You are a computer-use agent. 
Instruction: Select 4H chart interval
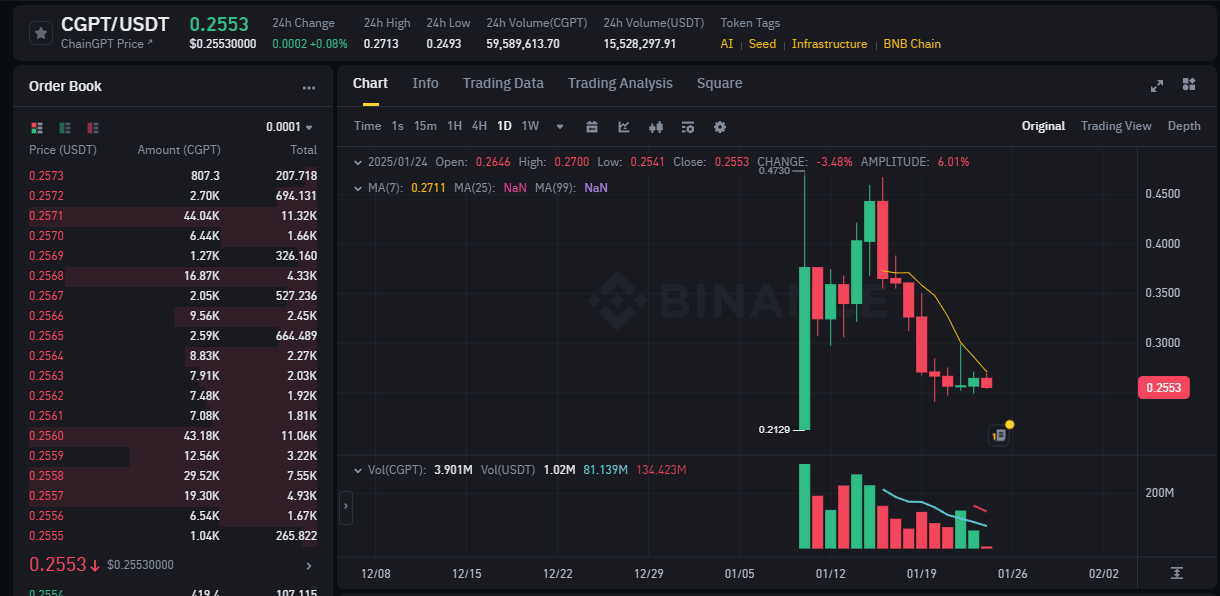(x=479, y=126)
